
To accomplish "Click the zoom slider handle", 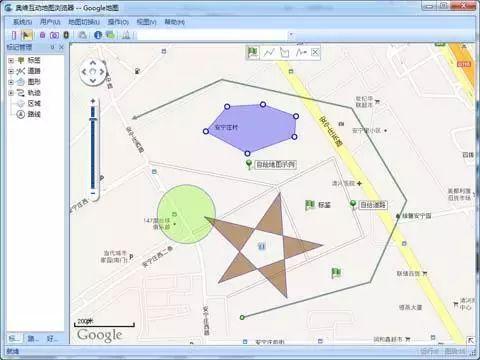I will (x=93, y=119).
